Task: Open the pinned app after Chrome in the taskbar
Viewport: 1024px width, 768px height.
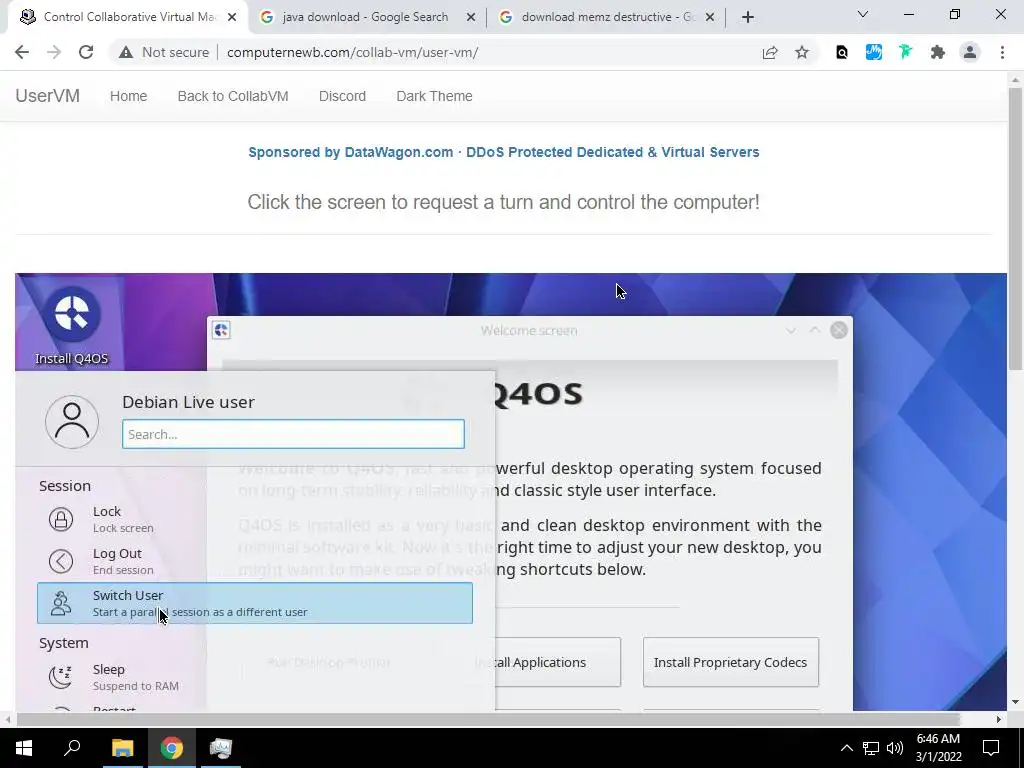Action: [x=221, y=748]
